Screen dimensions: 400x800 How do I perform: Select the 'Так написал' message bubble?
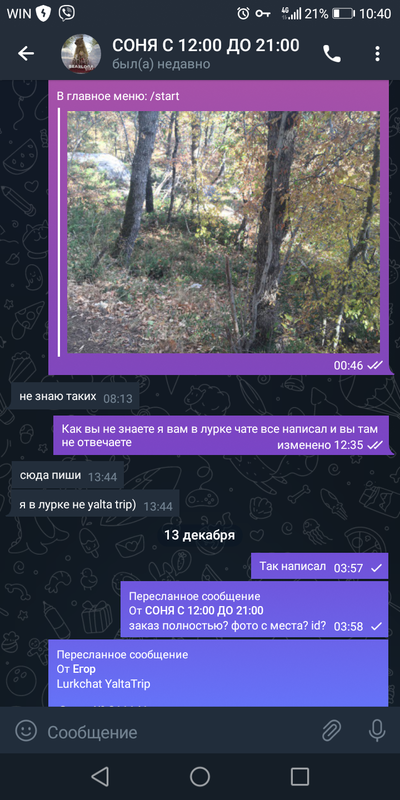[x=319, y=566]
